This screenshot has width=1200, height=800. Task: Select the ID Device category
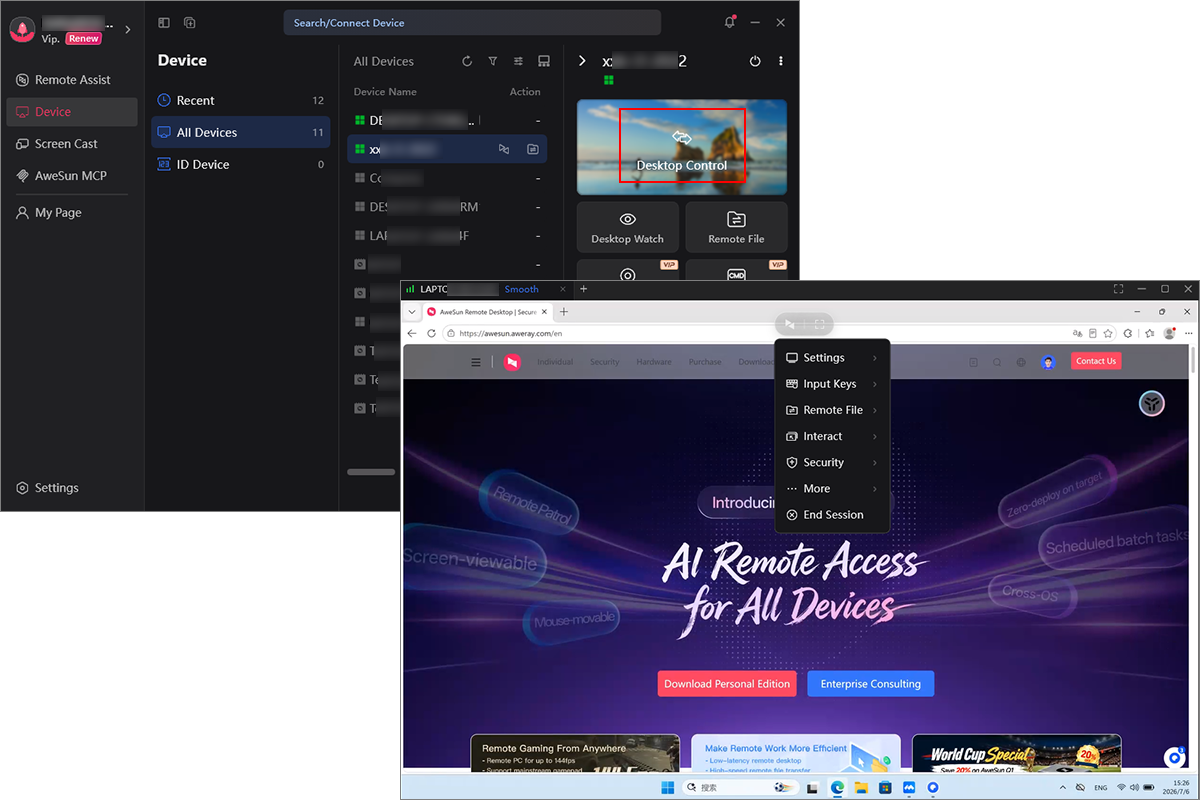point(240,164)
